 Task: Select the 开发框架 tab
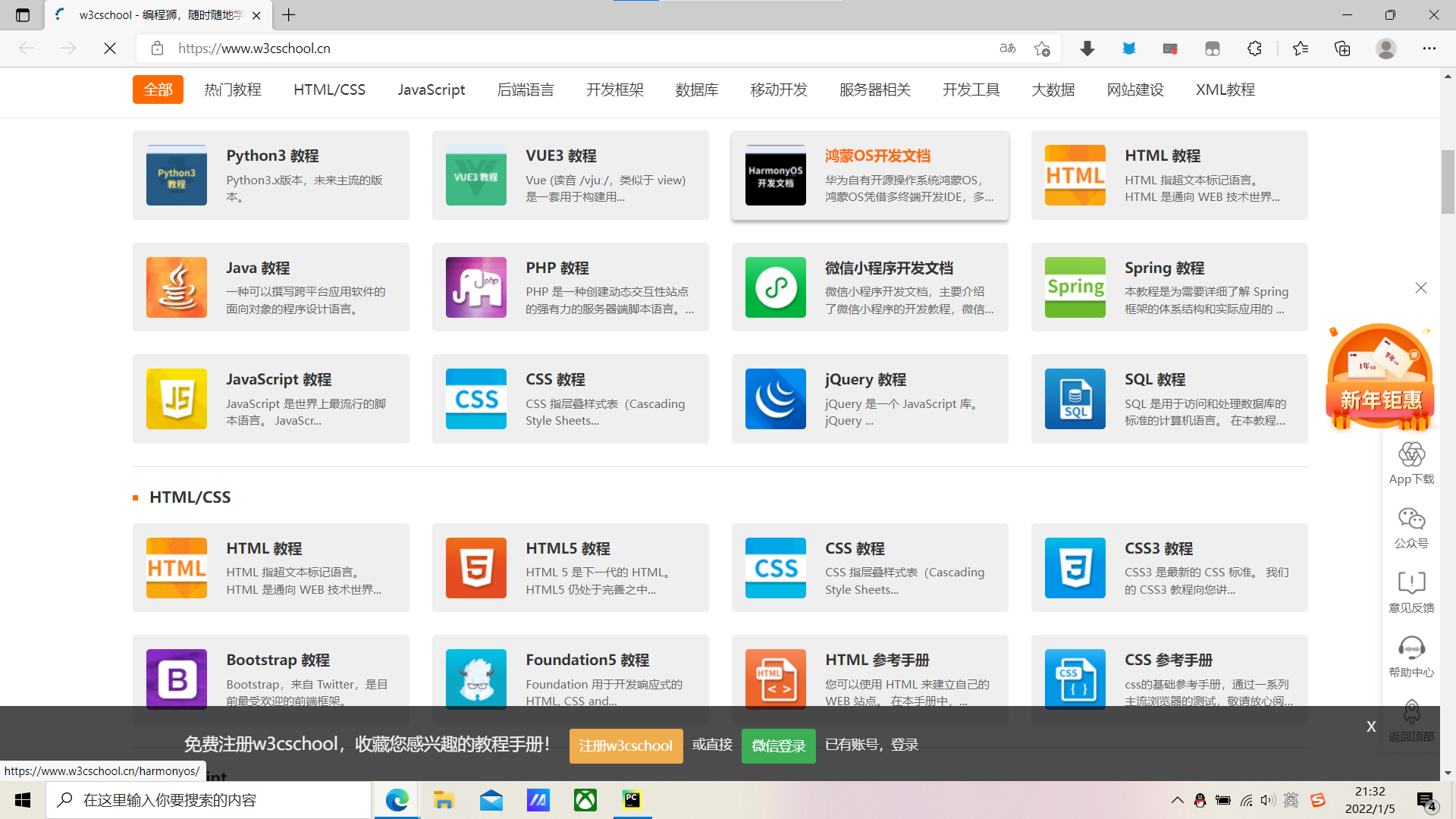click(x=615, y=89)
